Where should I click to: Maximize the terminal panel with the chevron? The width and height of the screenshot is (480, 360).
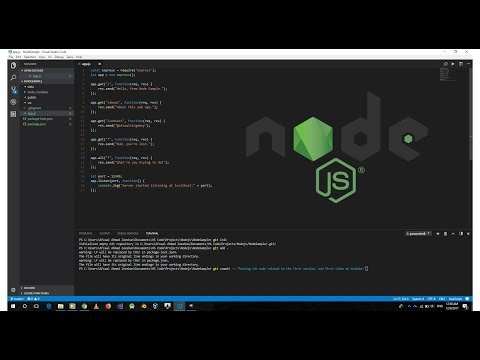(x=453, y=234)
